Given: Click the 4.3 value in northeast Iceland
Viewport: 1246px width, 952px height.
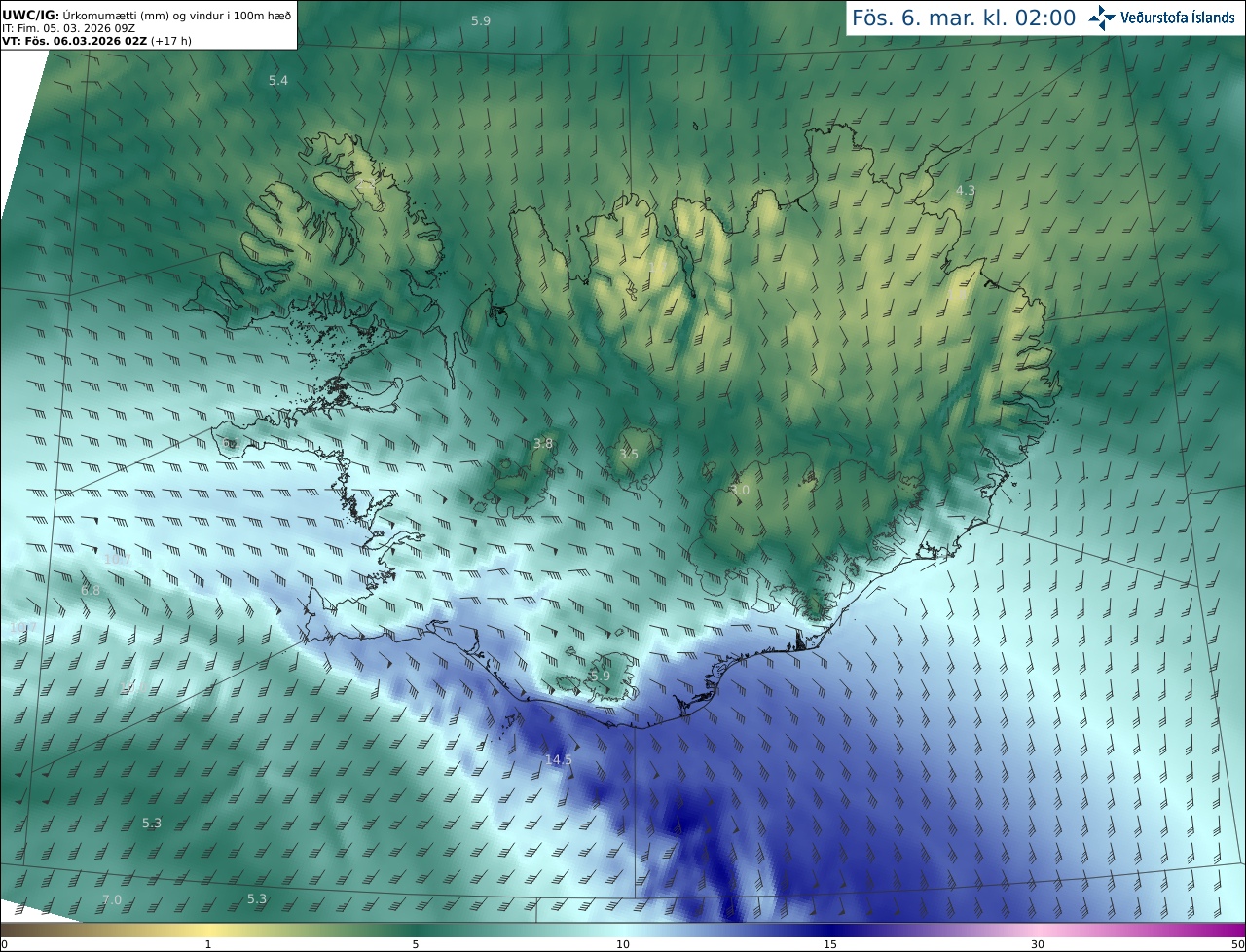Looking at the screenshot, I should point(965,191).
